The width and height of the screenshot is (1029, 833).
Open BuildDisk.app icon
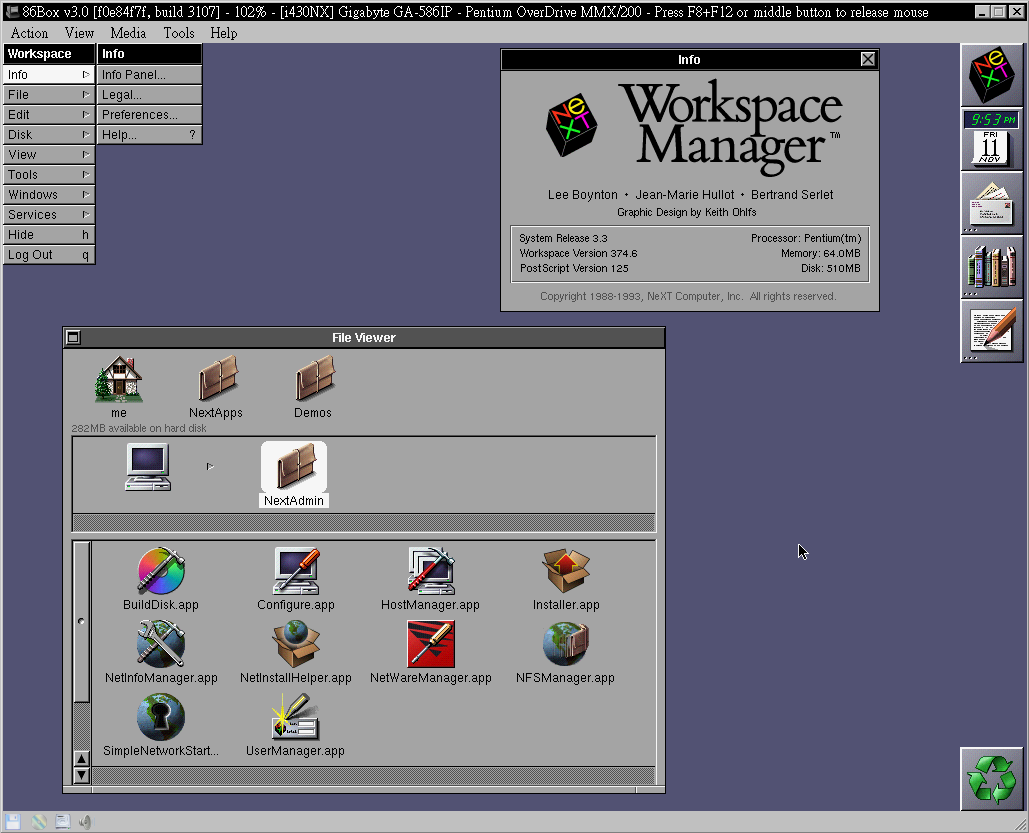(x=161, y=570)
